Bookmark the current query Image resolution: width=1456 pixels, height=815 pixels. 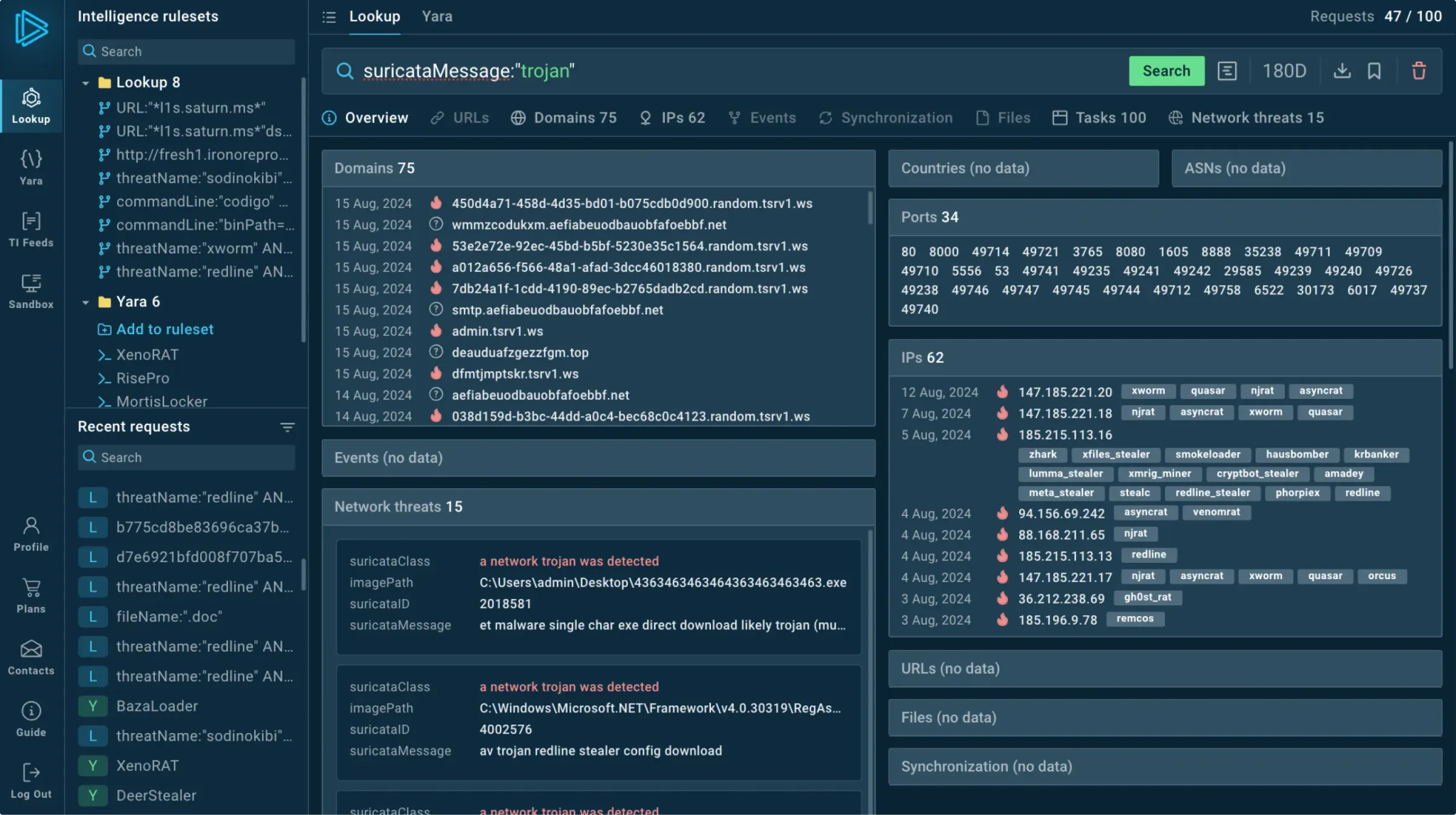click(x=1374, y=71)
